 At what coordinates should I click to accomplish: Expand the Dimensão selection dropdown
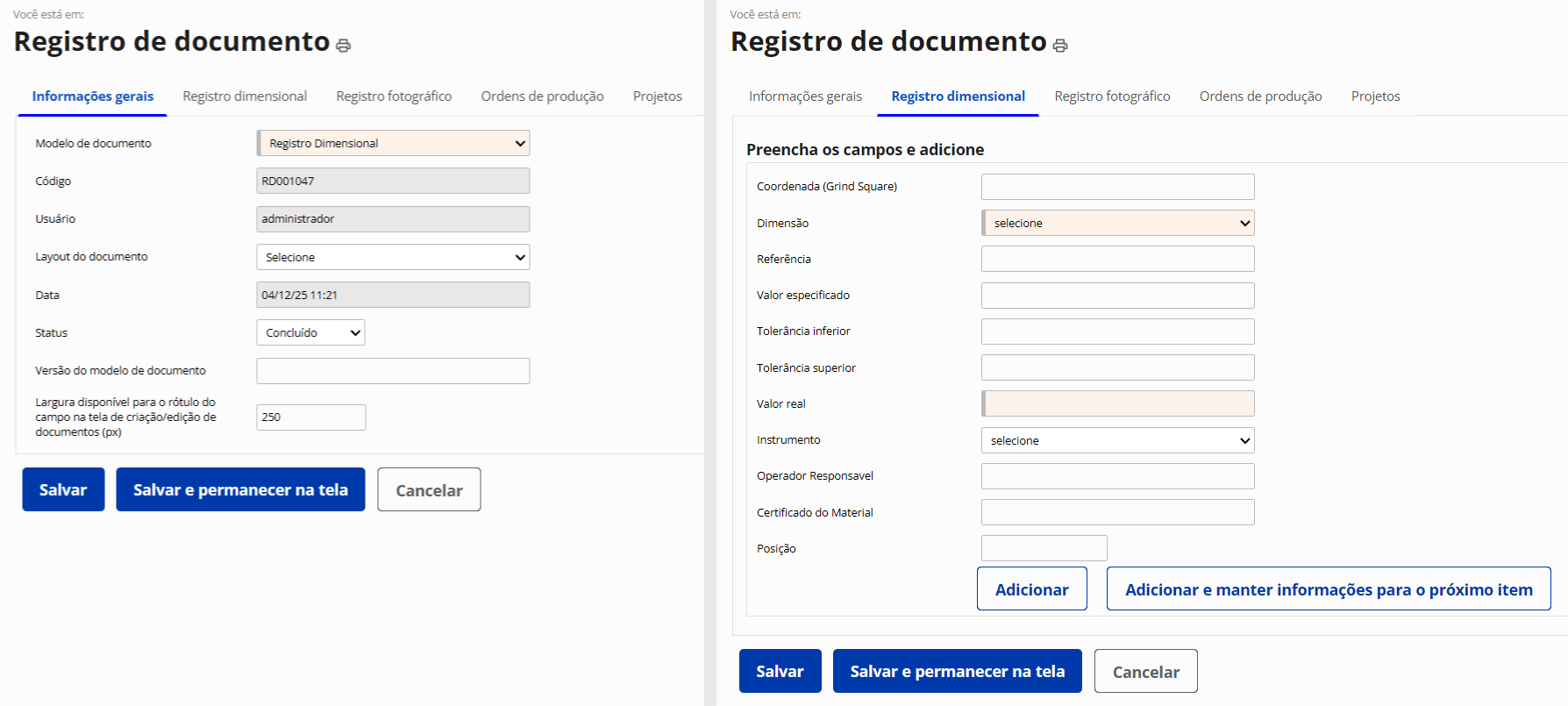(x=1118, y=223)
